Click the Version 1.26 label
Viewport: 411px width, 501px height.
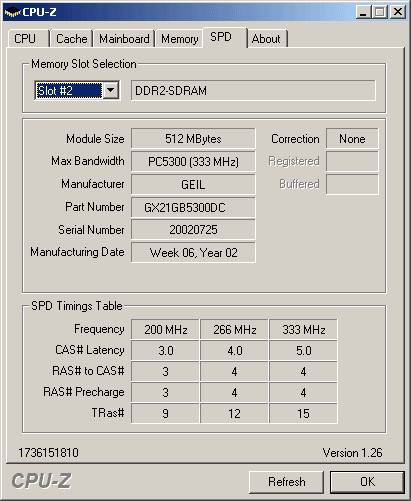coord(352,453)
